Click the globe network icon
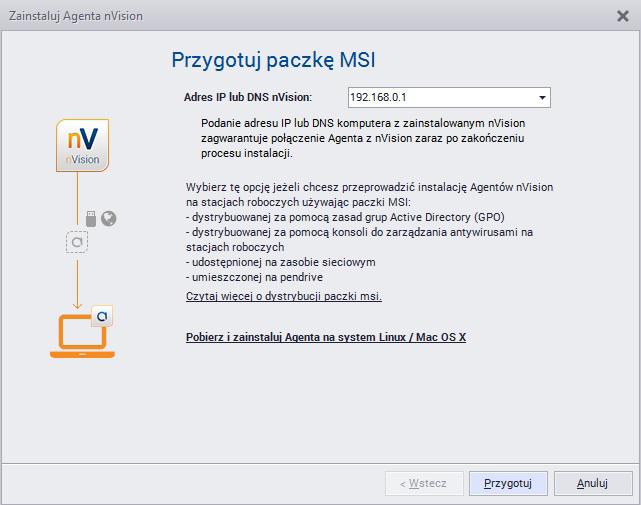This screenshot has width=641, height=505. pos(109,218)
